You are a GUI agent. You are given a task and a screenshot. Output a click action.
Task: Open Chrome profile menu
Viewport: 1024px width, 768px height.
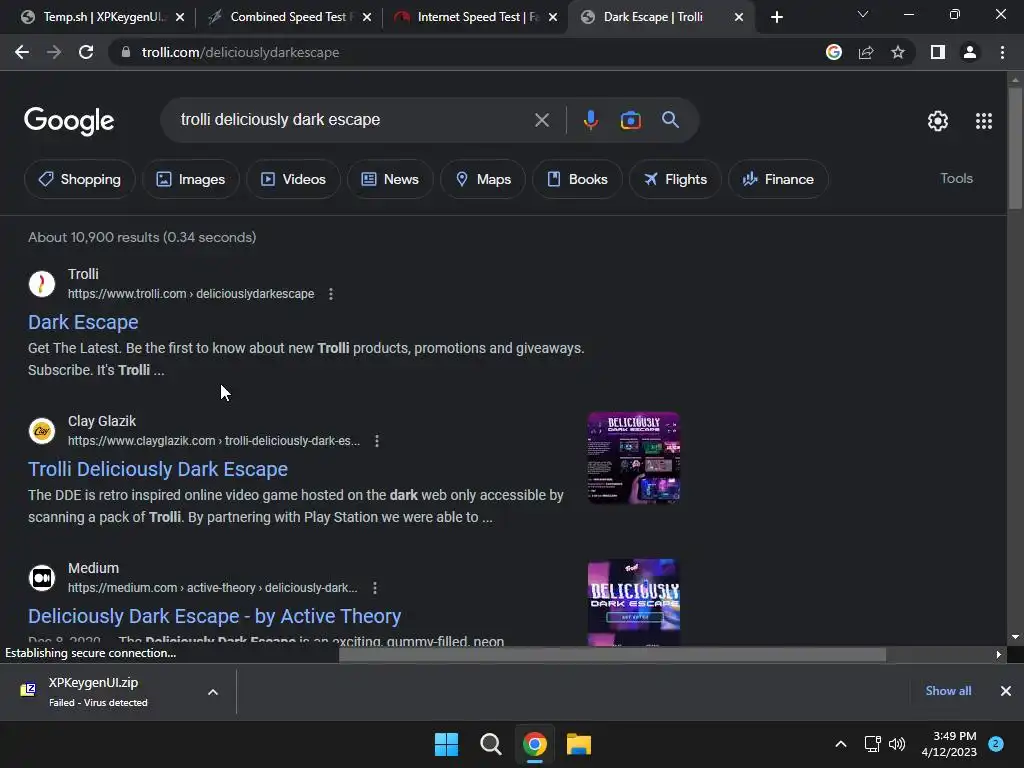pos(970,52)
